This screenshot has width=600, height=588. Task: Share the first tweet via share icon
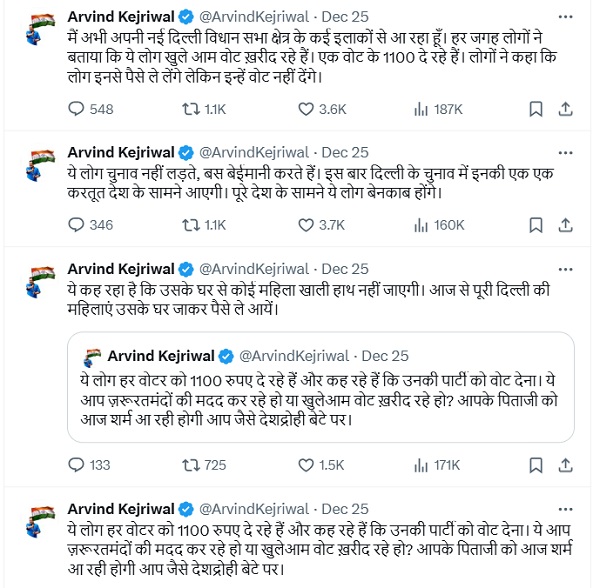click(x=565, y=108)
